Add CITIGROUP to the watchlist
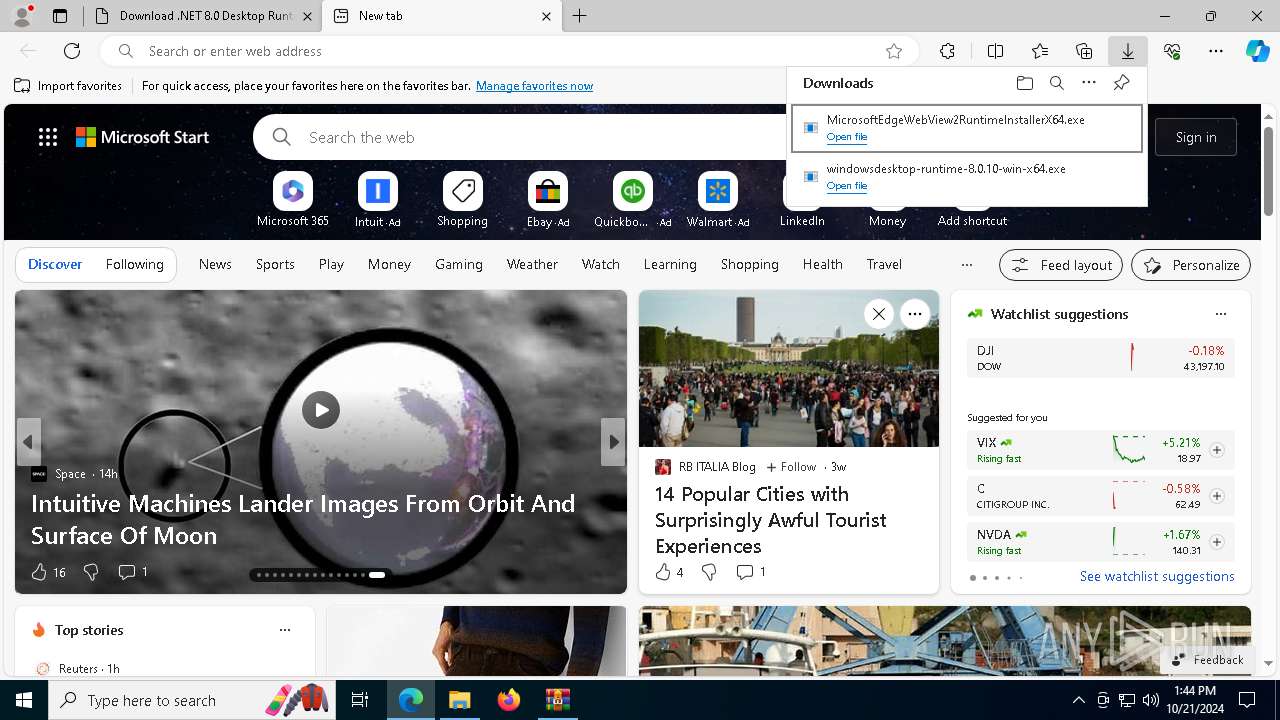 coord(1217,496)
